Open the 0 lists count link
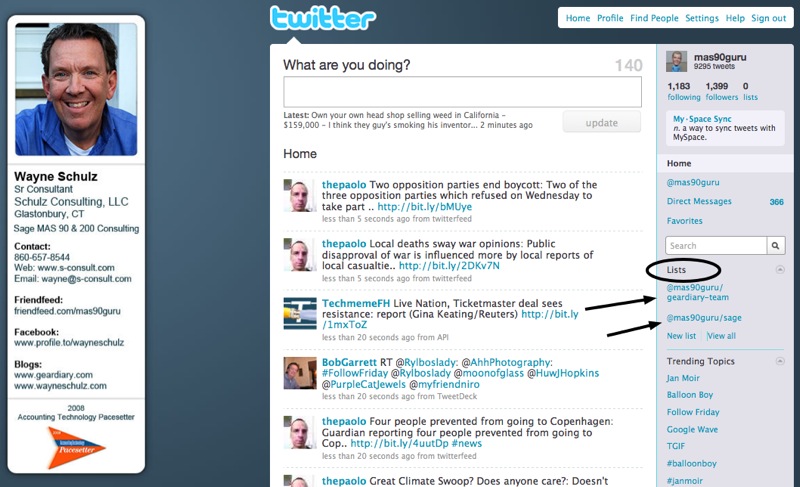Screen dimensions: 800x487 750,91
